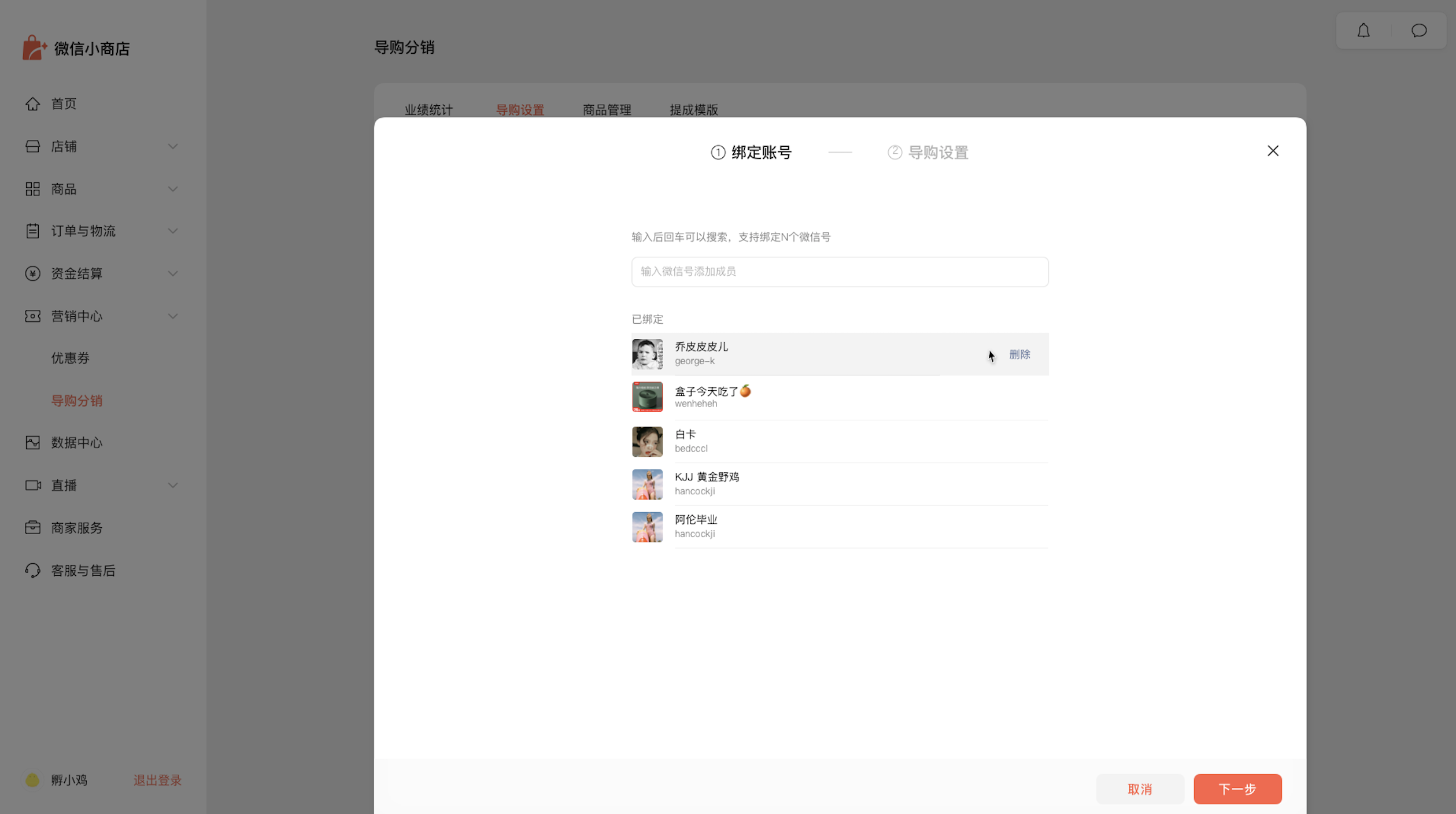Expand the 直播 menu chevron

pos(173,485)
